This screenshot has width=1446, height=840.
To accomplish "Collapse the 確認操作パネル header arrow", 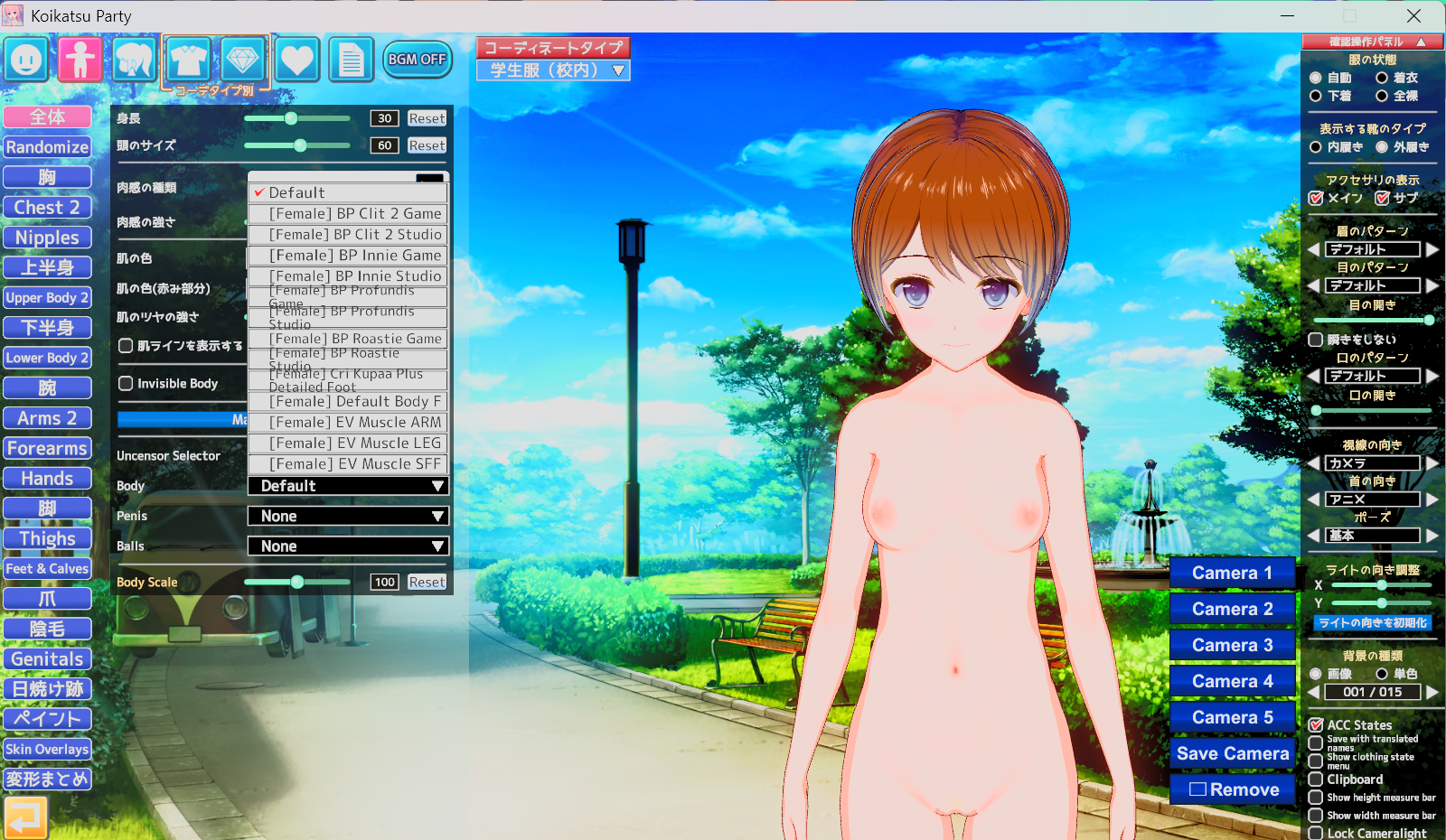I will tap(1421, 42).
